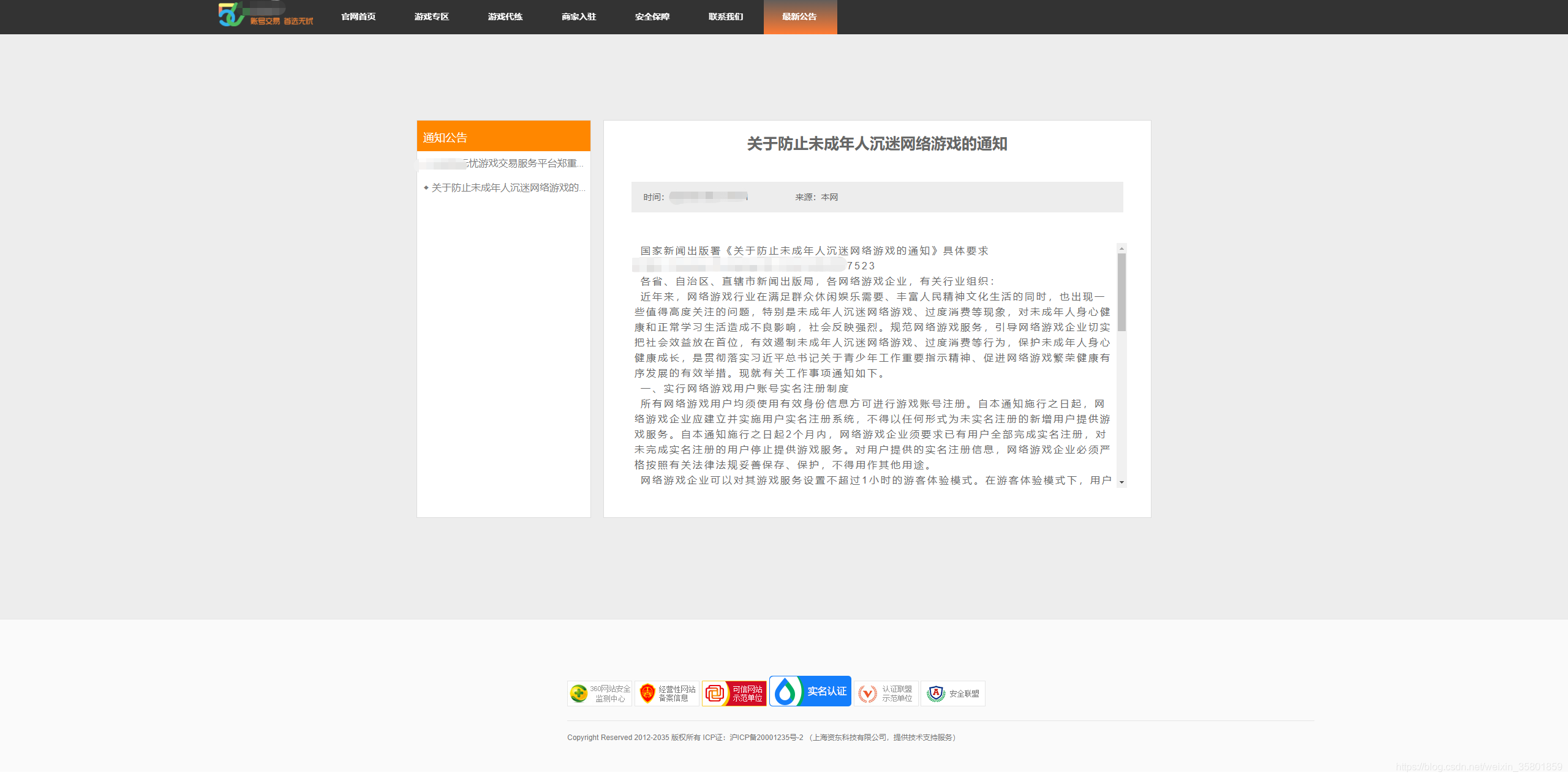Click the scrollbar up arrow in article
The width and height of the screenshot is (1568, 778).
click(1121, 249)
